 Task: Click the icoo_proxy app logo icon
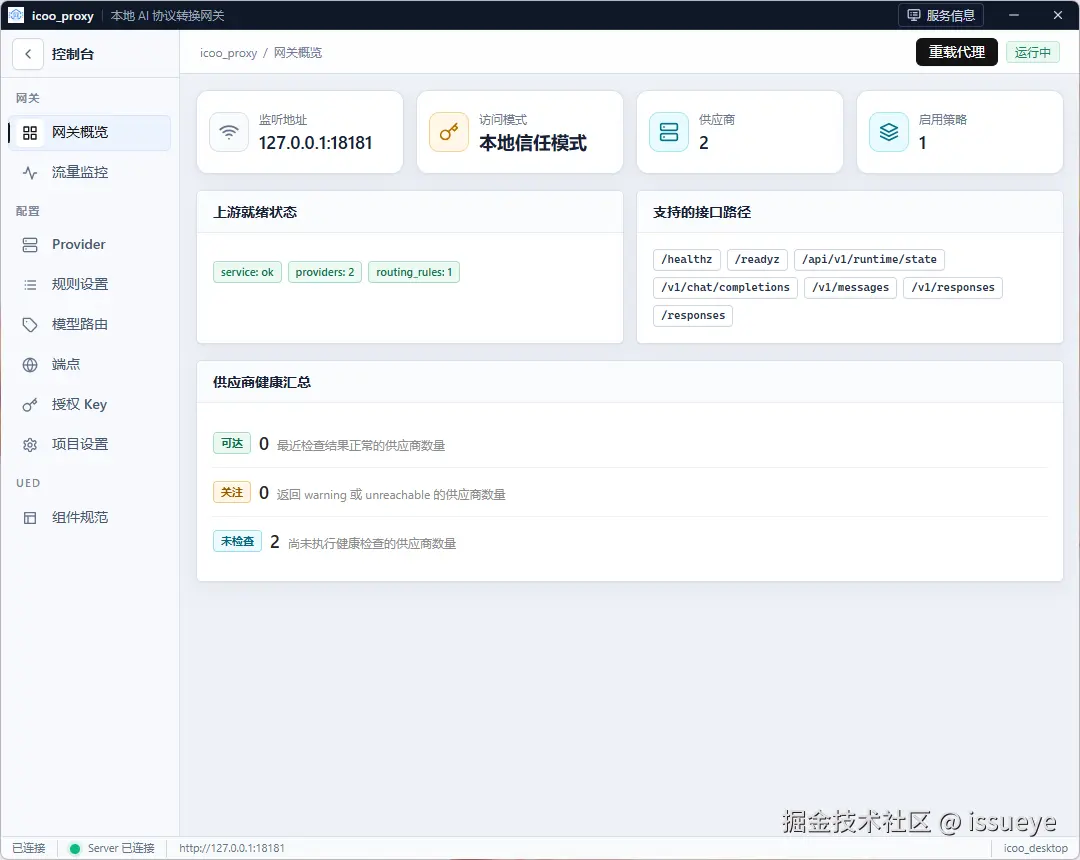point(15,15)
